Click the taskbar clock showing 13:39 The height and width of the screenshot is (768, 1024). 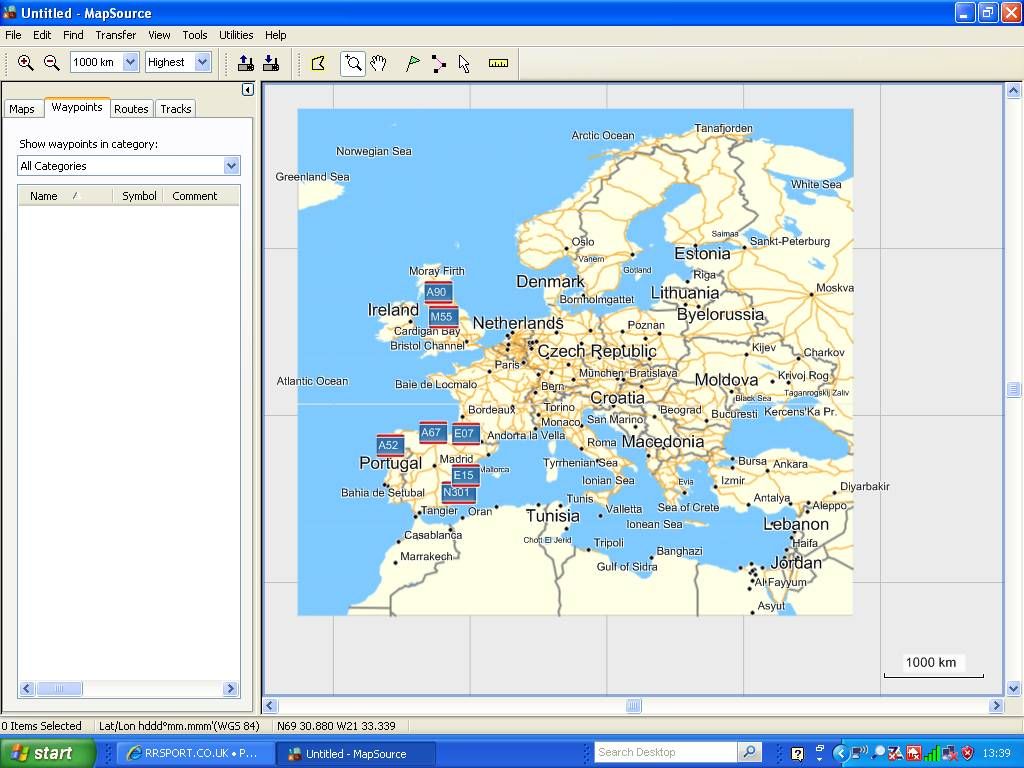(996, 754)
